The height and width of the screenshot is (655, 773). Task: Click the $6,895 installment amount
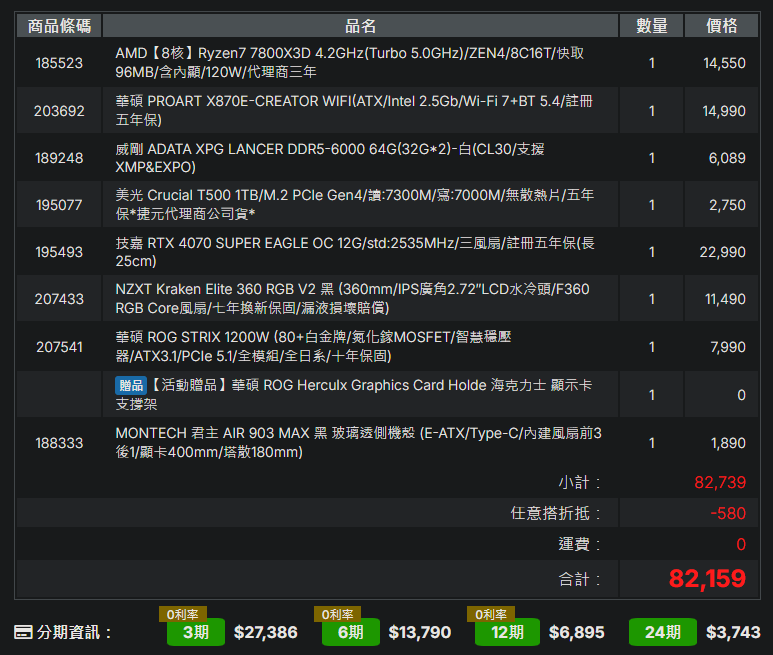tap(577, 632)
